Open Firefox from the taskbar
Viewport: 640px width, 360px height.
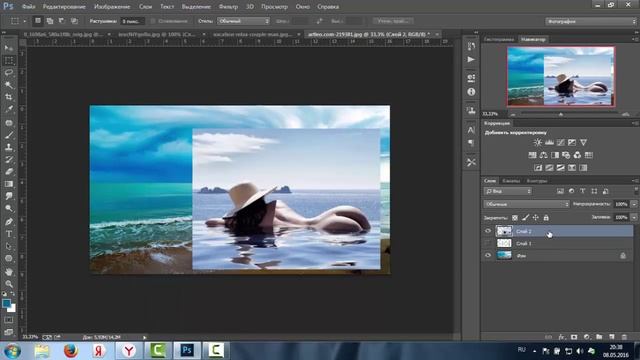point(70,351)
